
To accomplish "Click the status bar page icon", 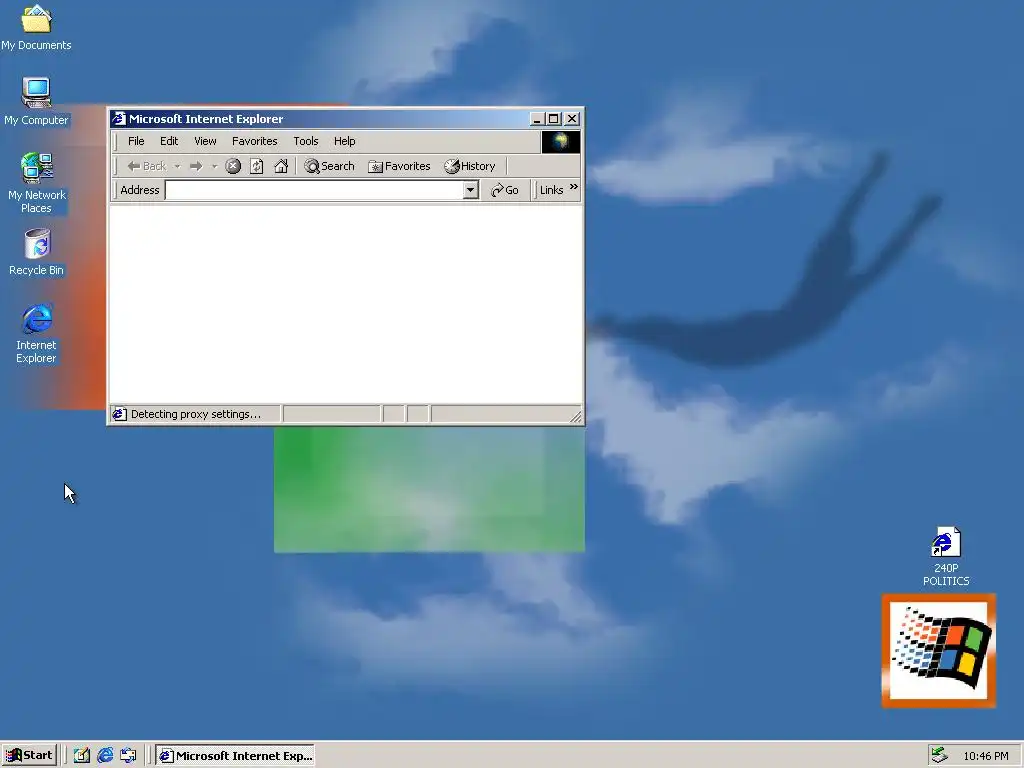I will 119,414.
